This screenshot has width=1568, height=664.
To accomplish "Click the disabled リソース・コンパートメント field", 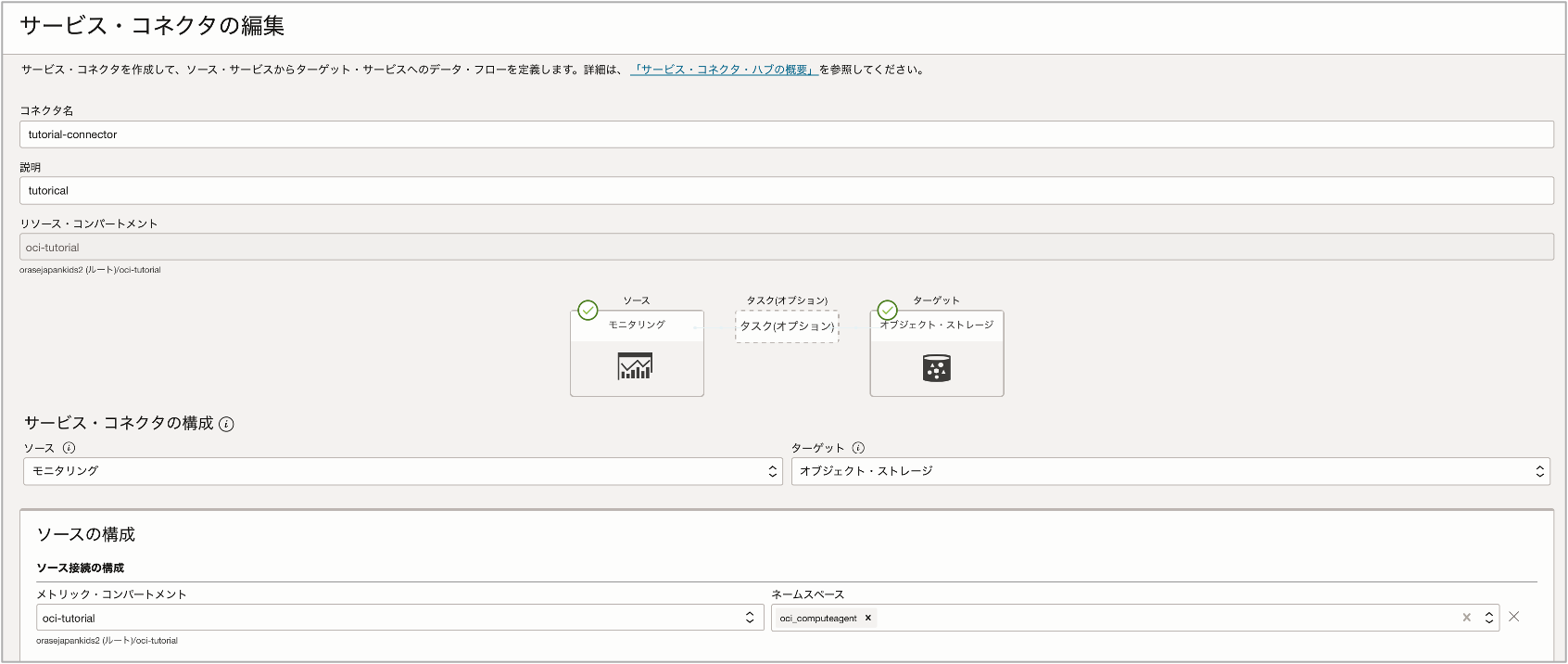I will [786, 248].
